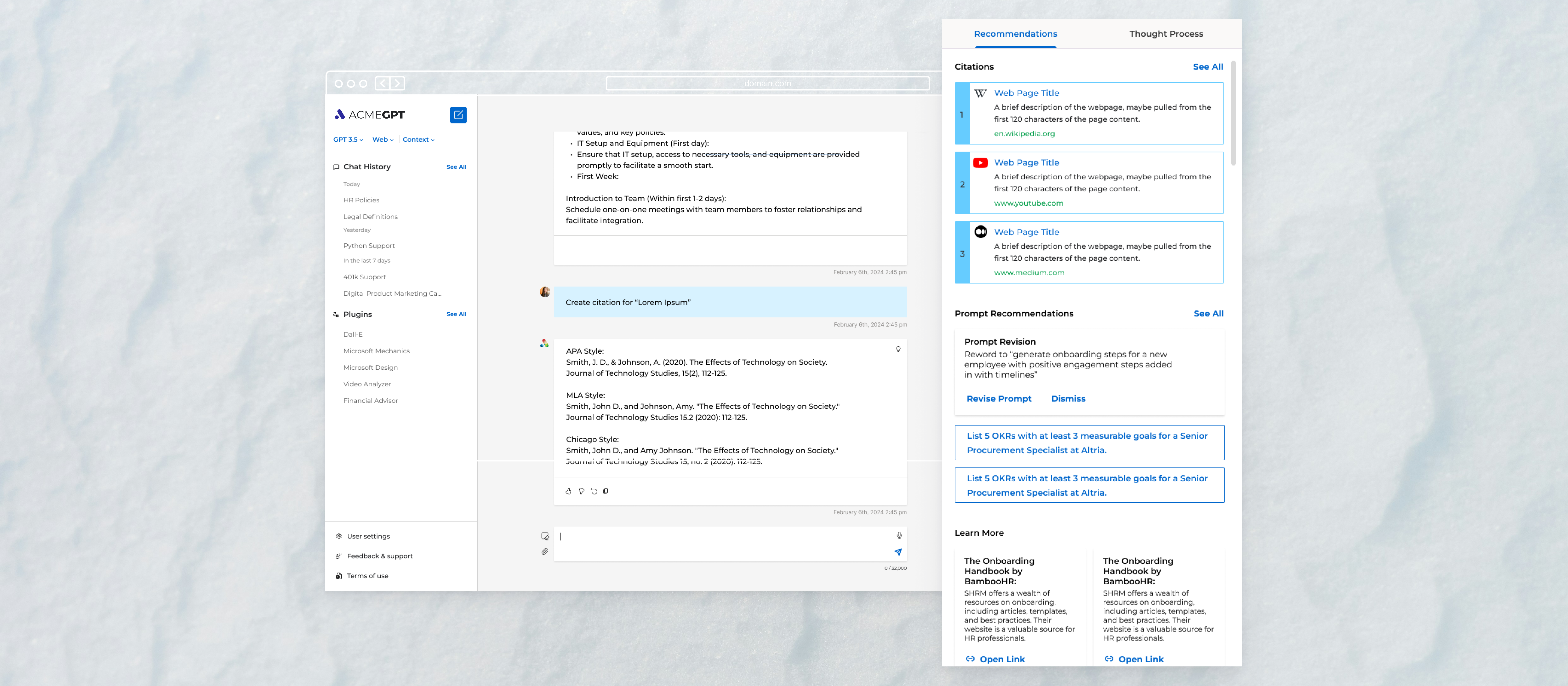
Task: Click the thumbs up icon on response
Action: pos(569,491)
